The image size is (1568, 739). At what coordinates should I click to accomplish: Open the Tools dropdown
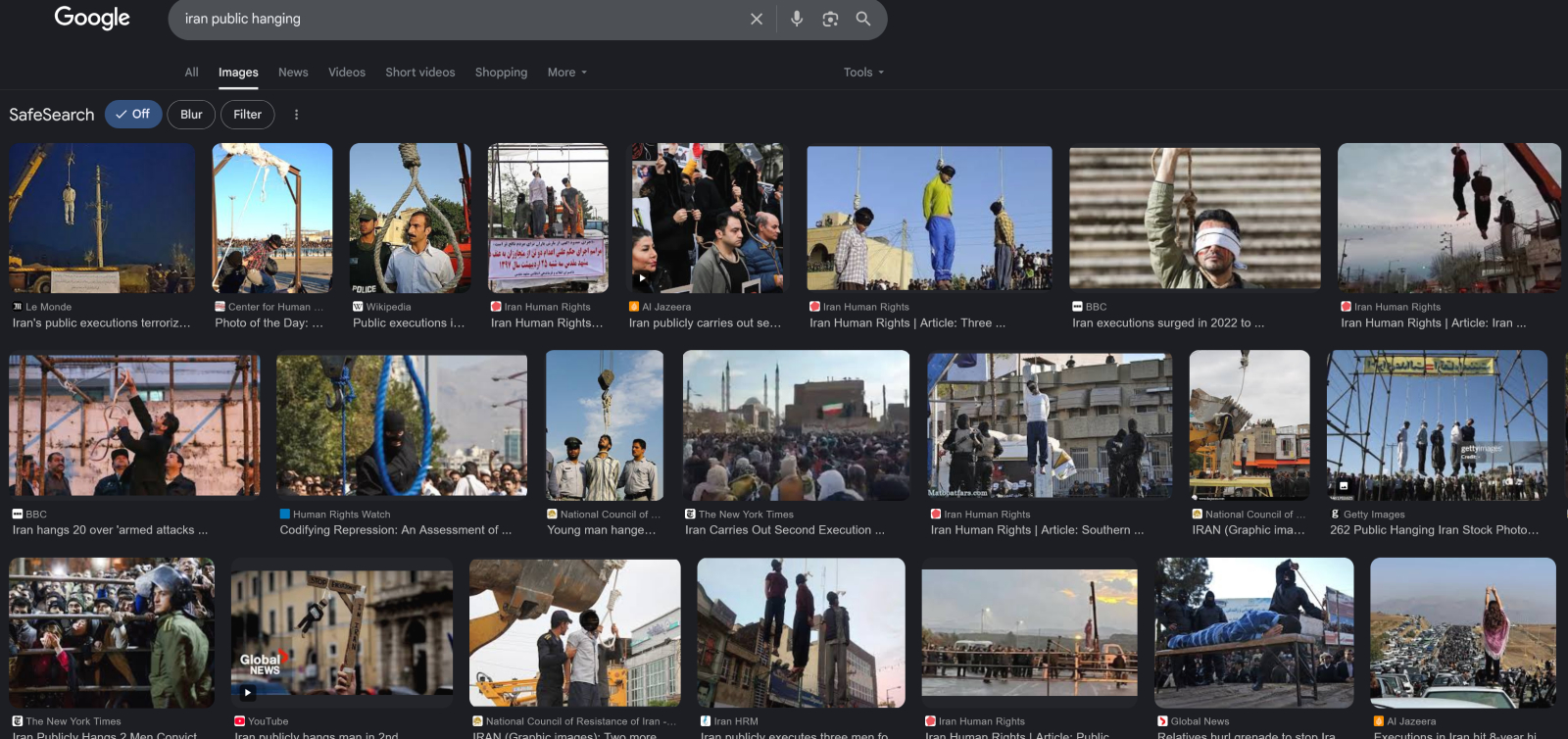[863, 73]
